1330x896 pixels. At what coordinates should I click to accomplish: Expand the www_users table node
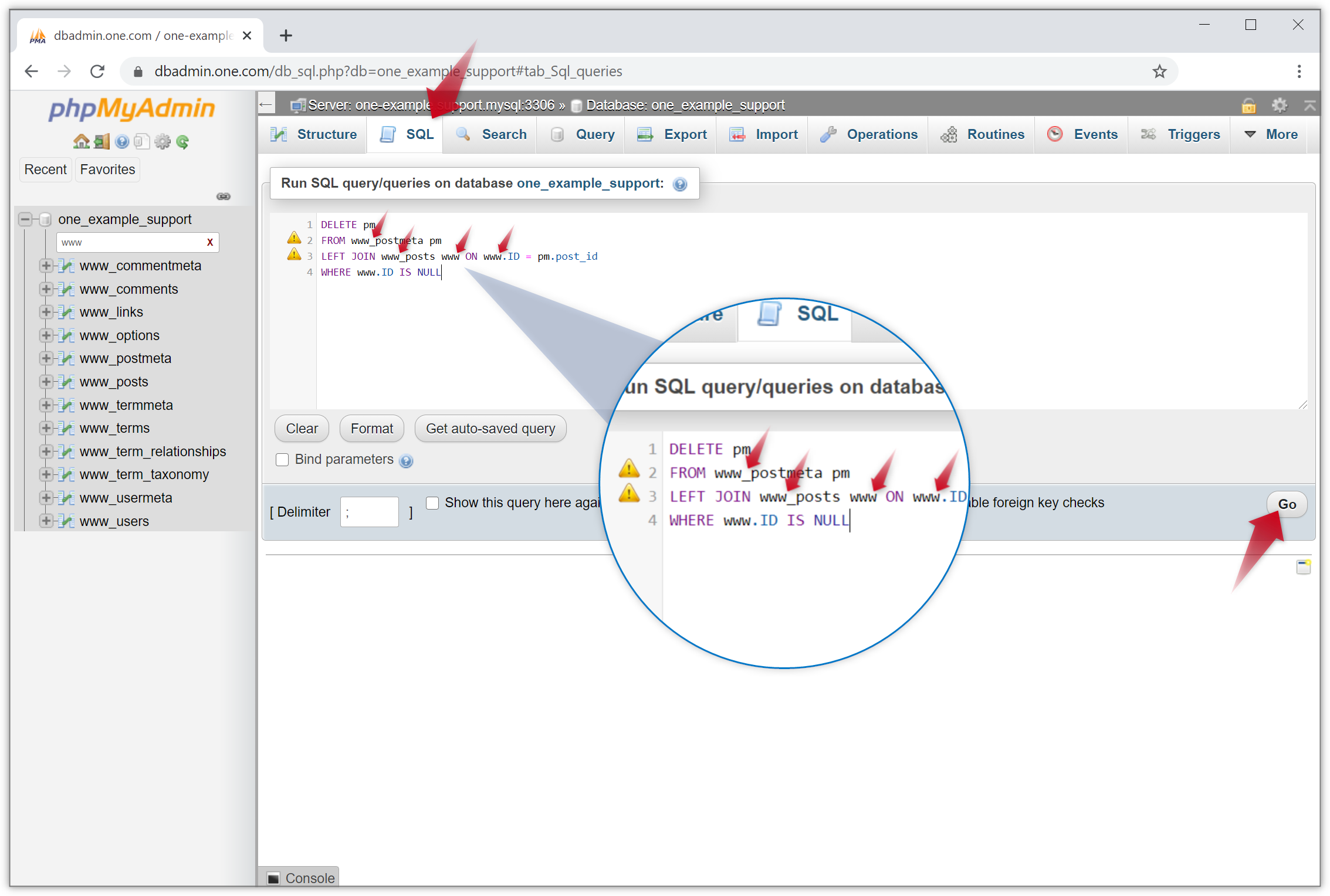[46, 521]
